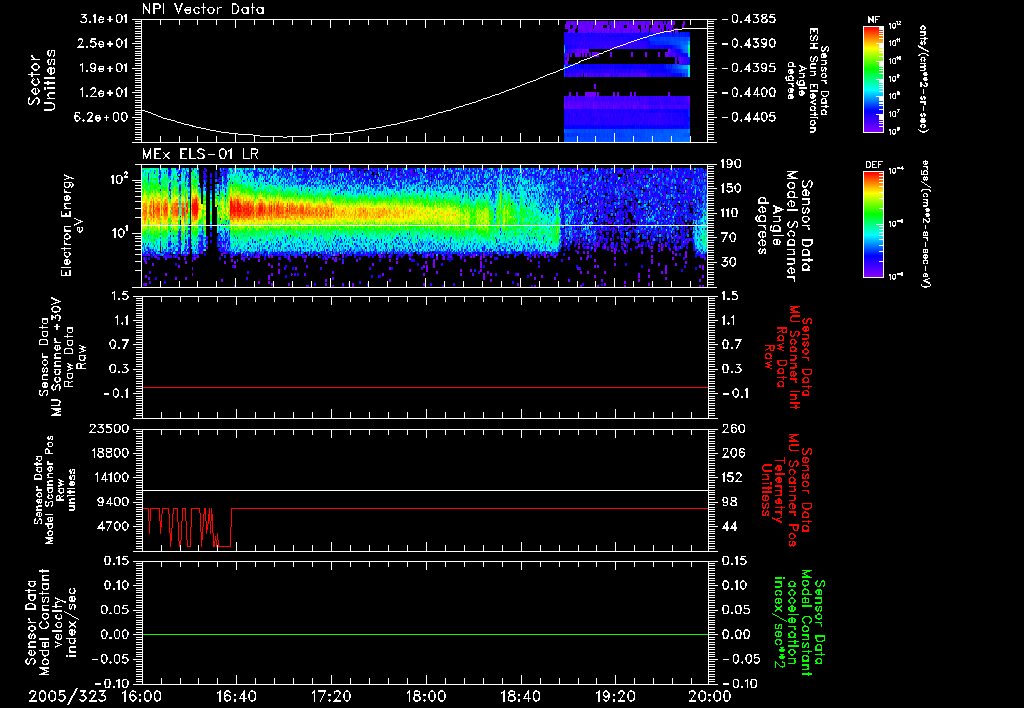This screenshot has height=708, width=1024.
Task: Click the 'ESH Sun Elevation Angle degree' label
Action: pos(808,80)
